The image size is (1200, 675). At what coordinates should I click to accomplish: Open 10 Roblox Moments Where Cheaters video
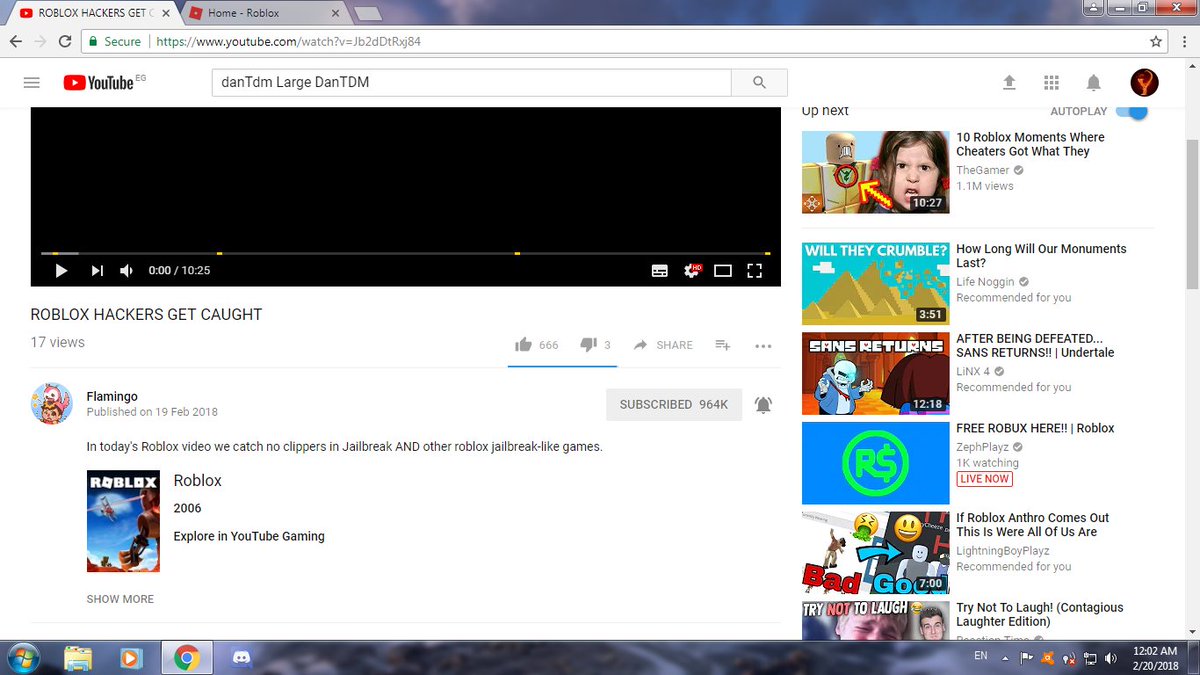pos(1030,144)
